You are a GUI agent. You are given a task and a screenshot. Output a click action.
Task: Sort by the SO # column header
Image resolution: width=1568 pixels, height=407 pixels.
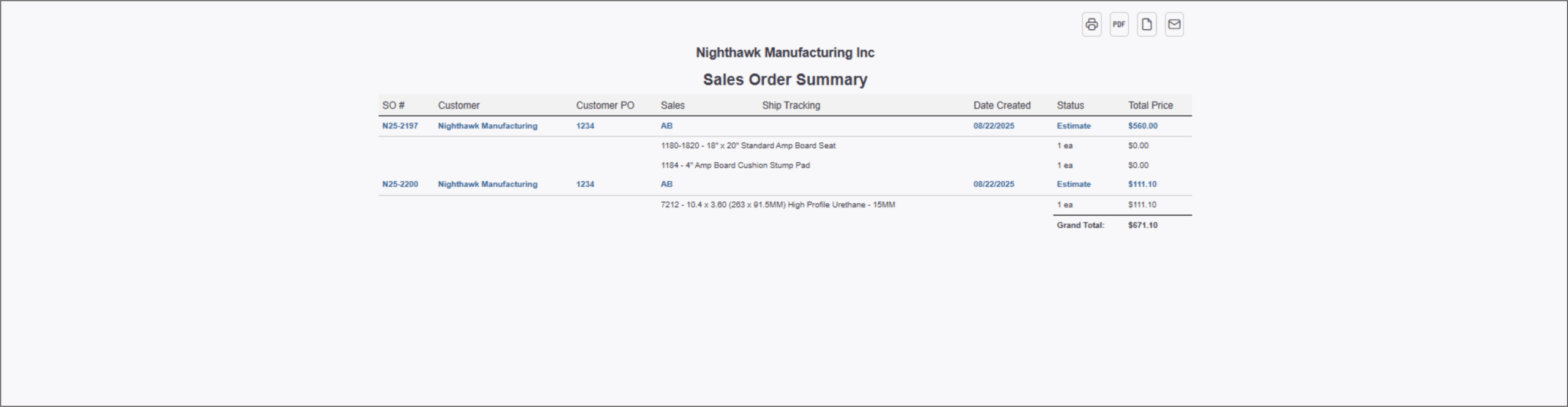click(x=393, y=105)
